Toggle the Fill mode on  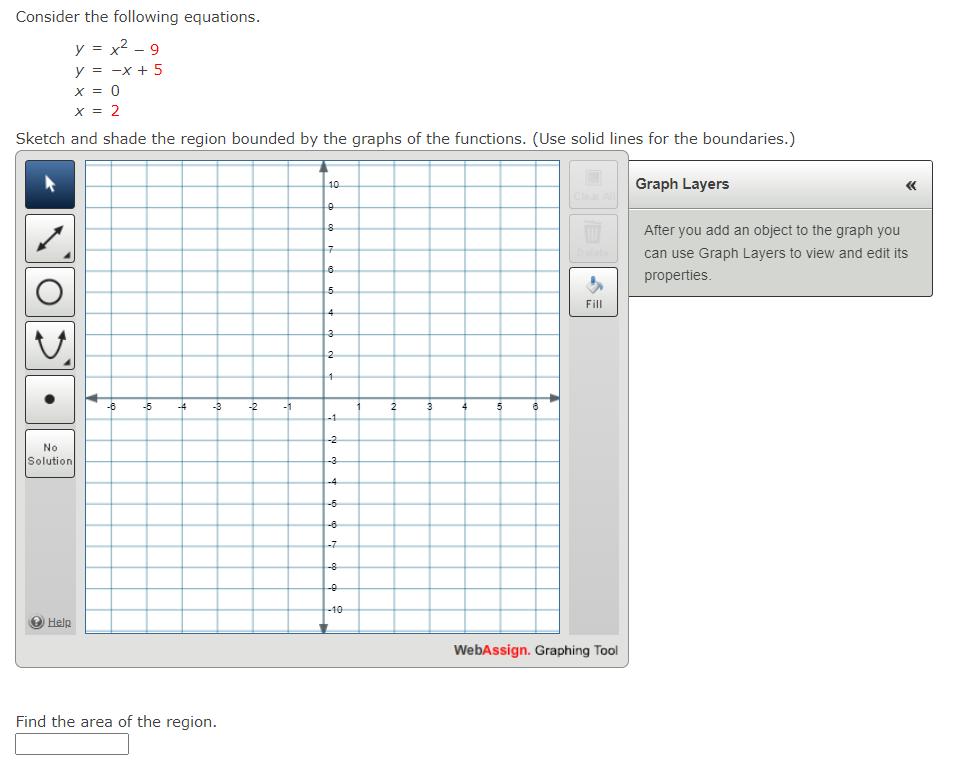coord(593,290)
